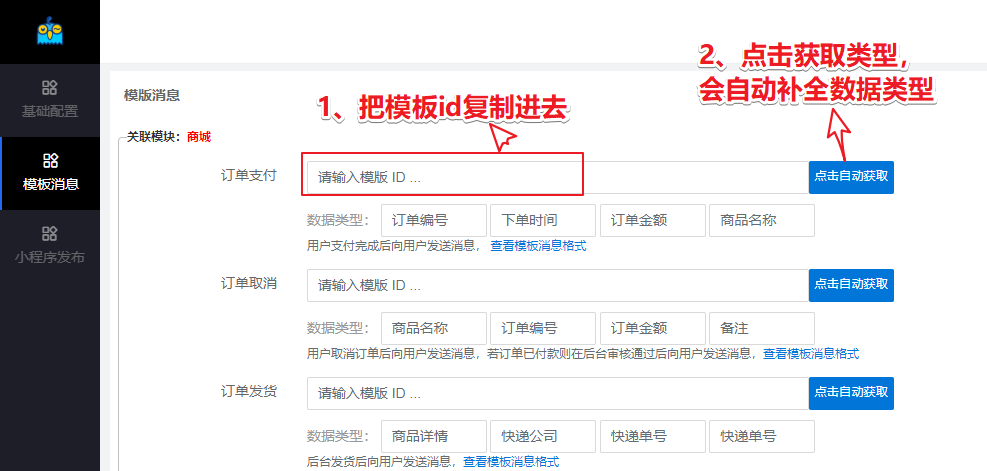Click the red 商城 module label
This screenshot has width=987, height=471.
coord(199,137)
